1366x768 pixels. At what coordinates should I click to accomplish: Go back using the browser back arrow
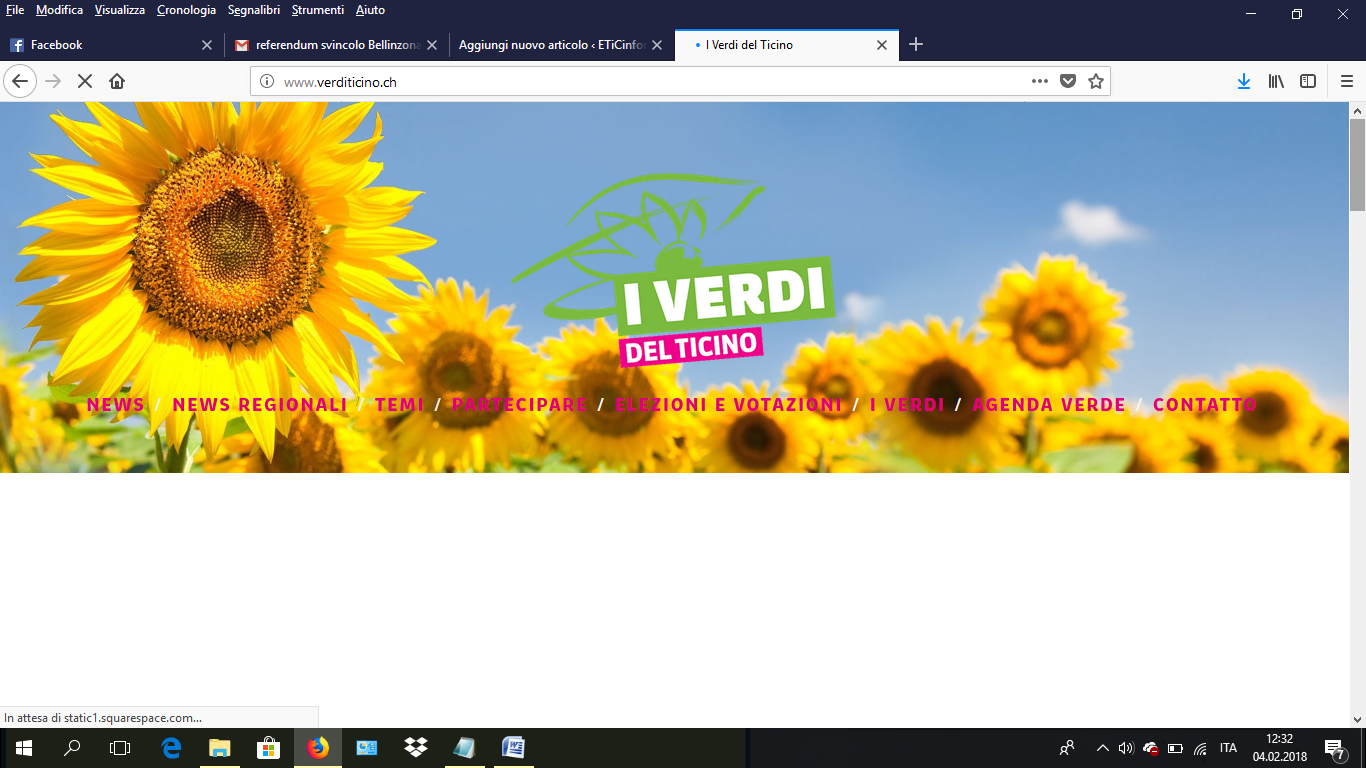20,81
